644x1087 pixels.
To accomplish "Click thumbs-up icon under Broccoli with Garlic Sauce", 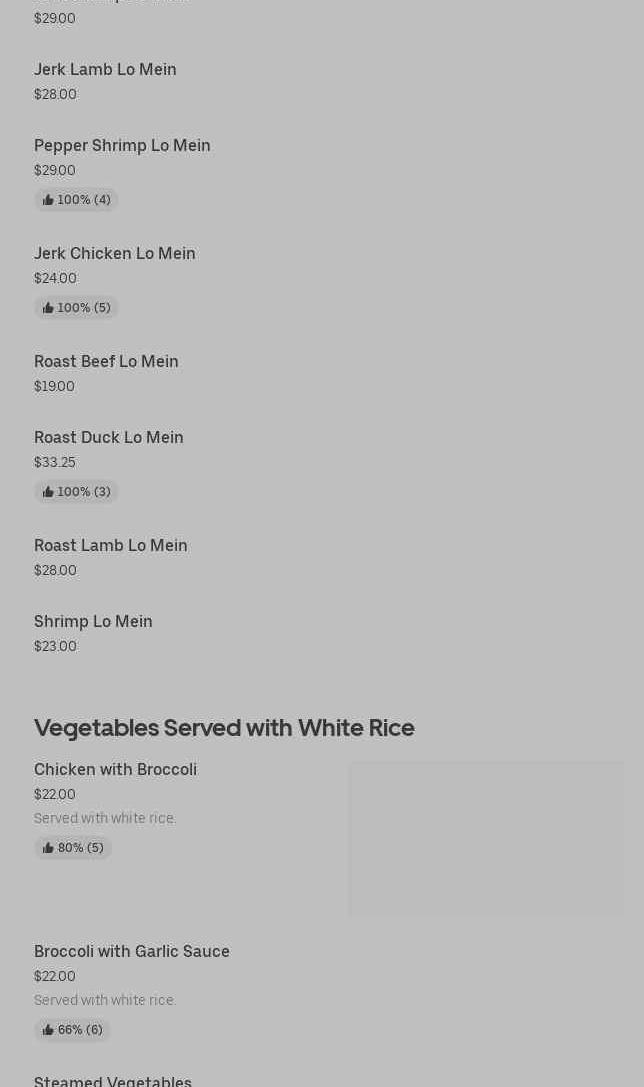I will pyautogui.click(x=48, y=1030).
